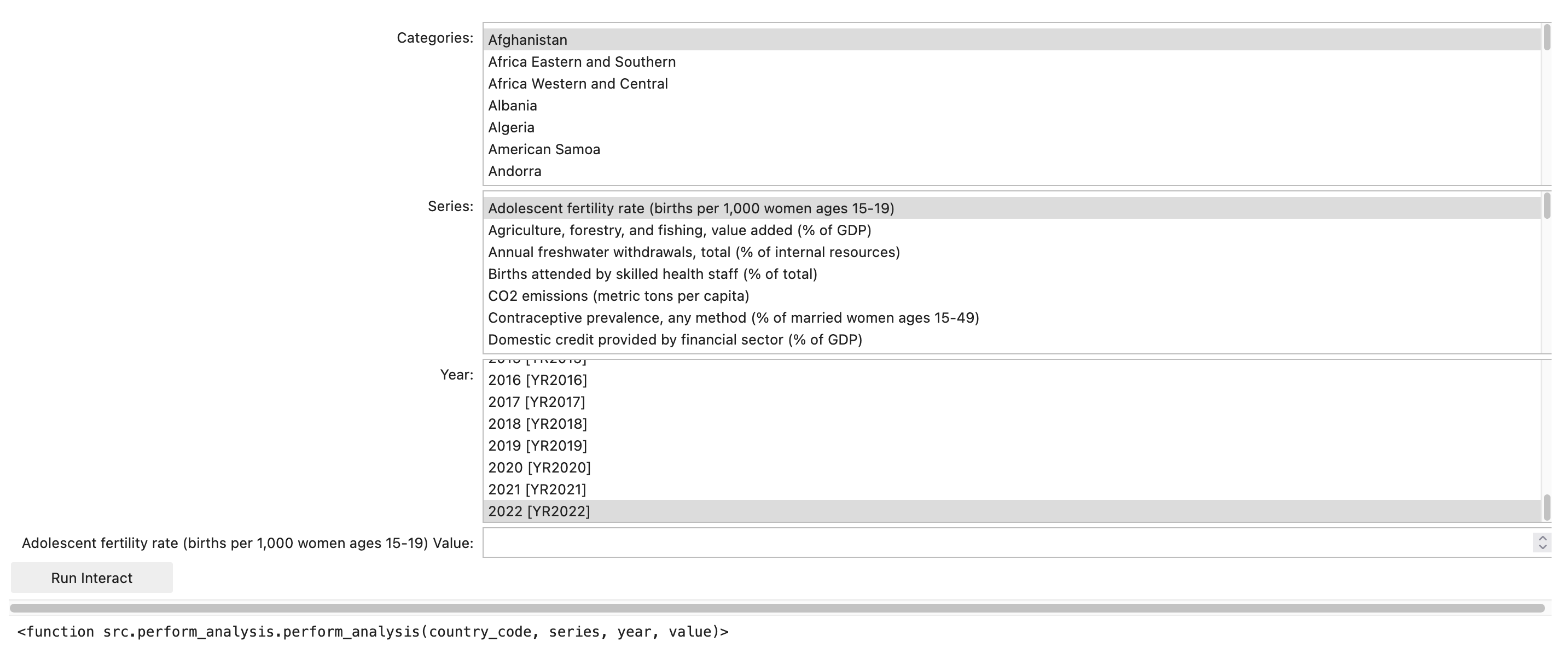Choose Agriculture, forestry, and fishing series

click(680, 231)
